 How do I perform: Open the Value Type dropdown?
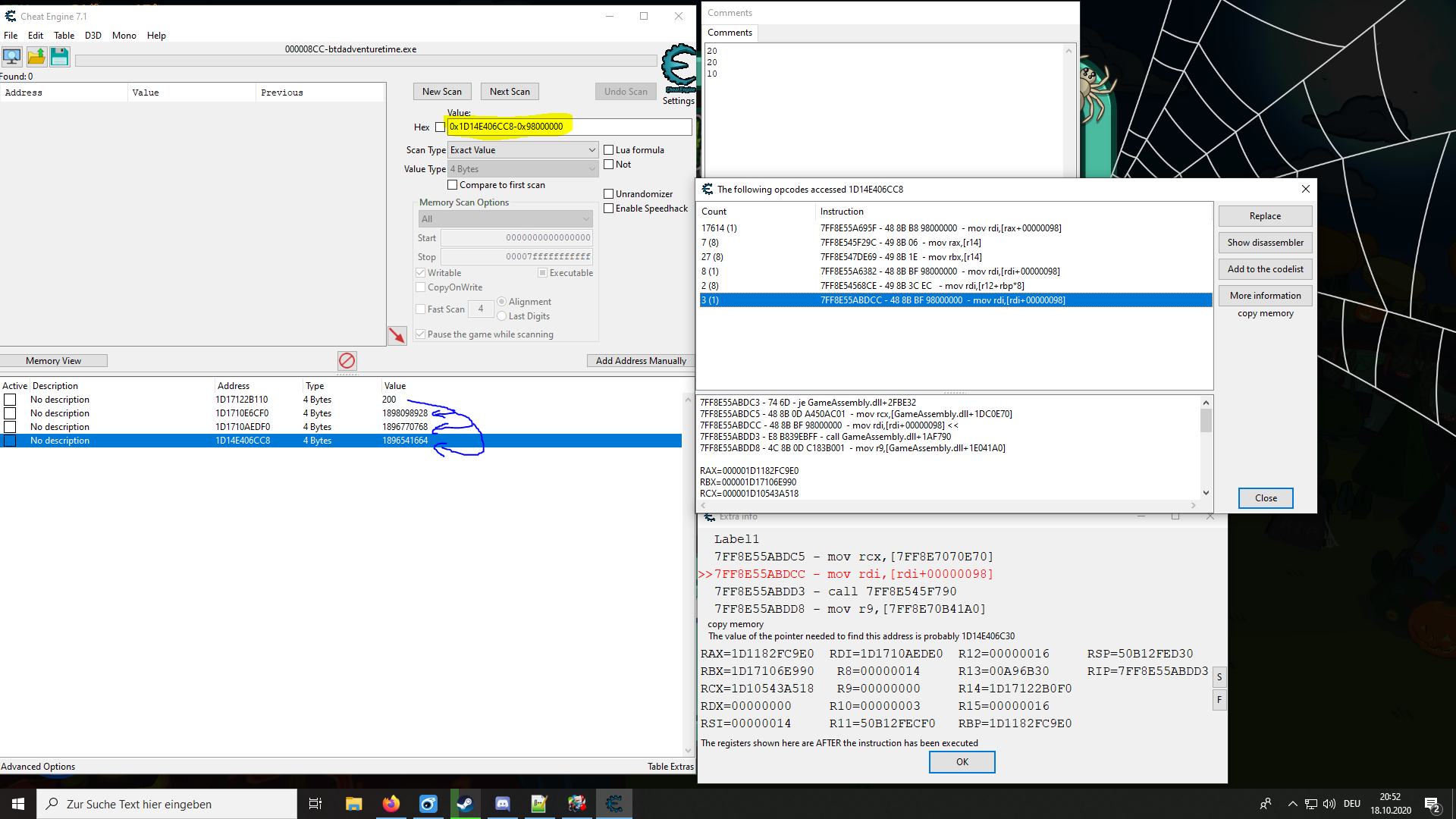(522, 169)
